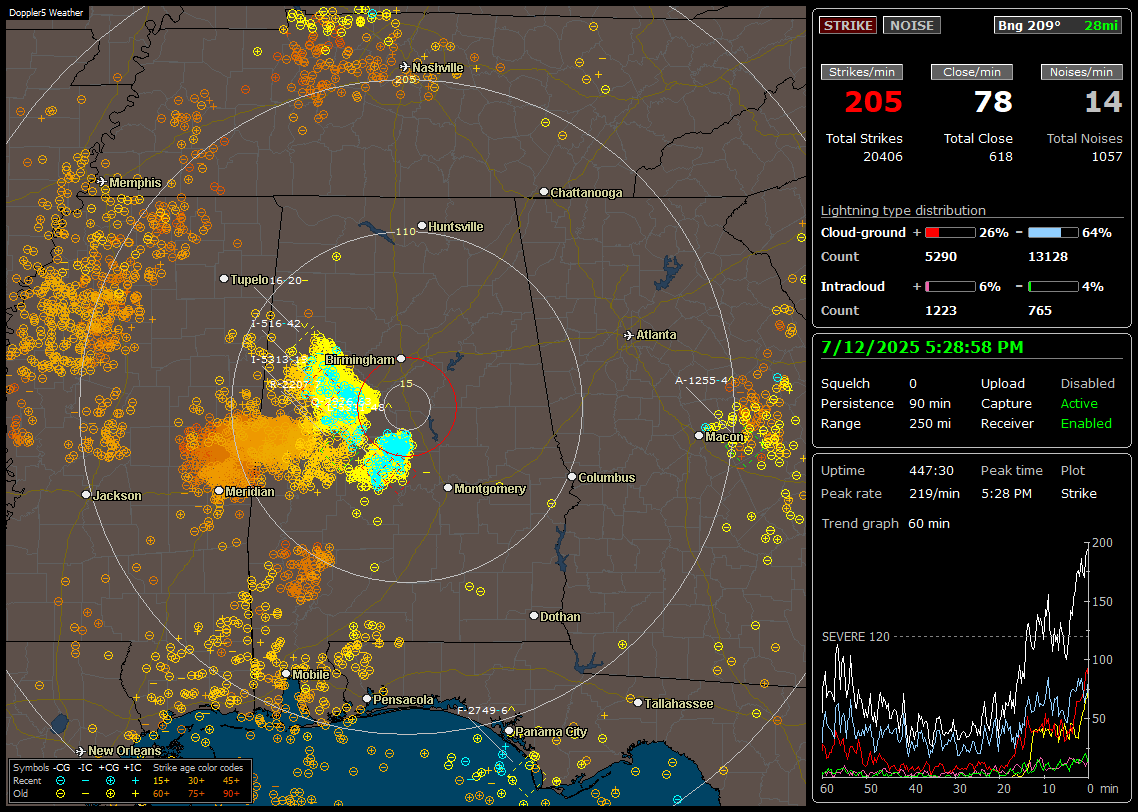Viewport: 1138px width, 812px height.
Task: Switch to STRIKE mode button
Action: coord(848,25)
